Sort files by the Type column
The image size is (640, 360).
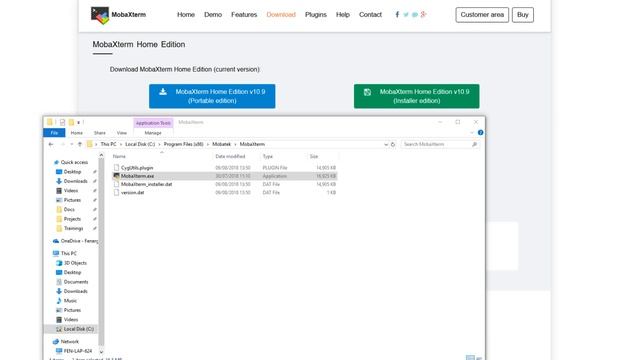pos(268,156)
